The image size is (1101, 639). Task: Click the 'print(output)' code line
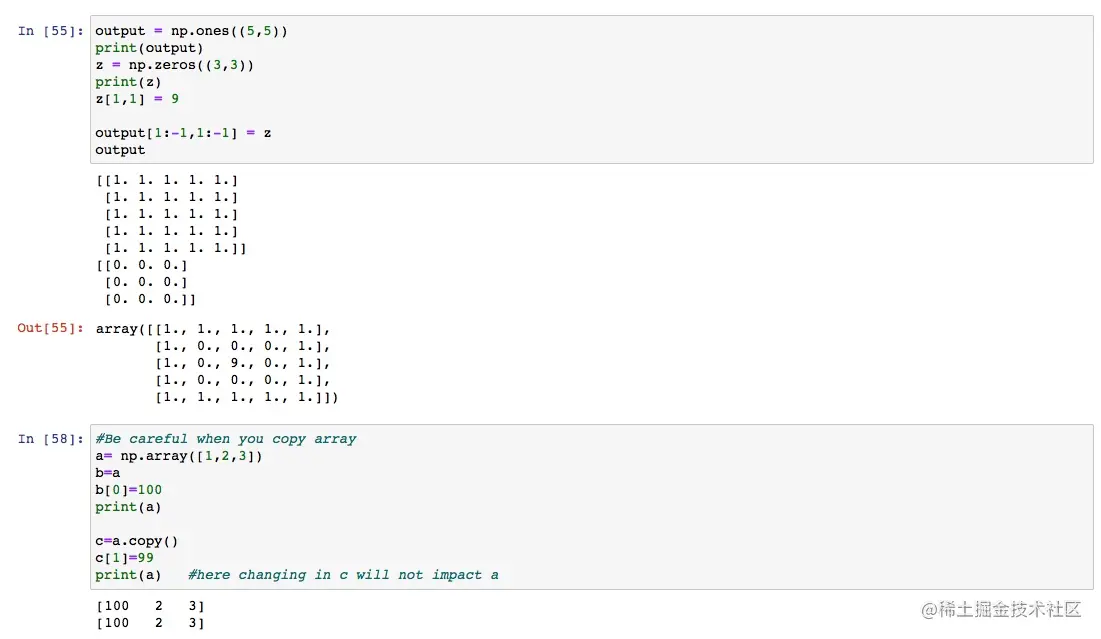click(x=149, y=47)
